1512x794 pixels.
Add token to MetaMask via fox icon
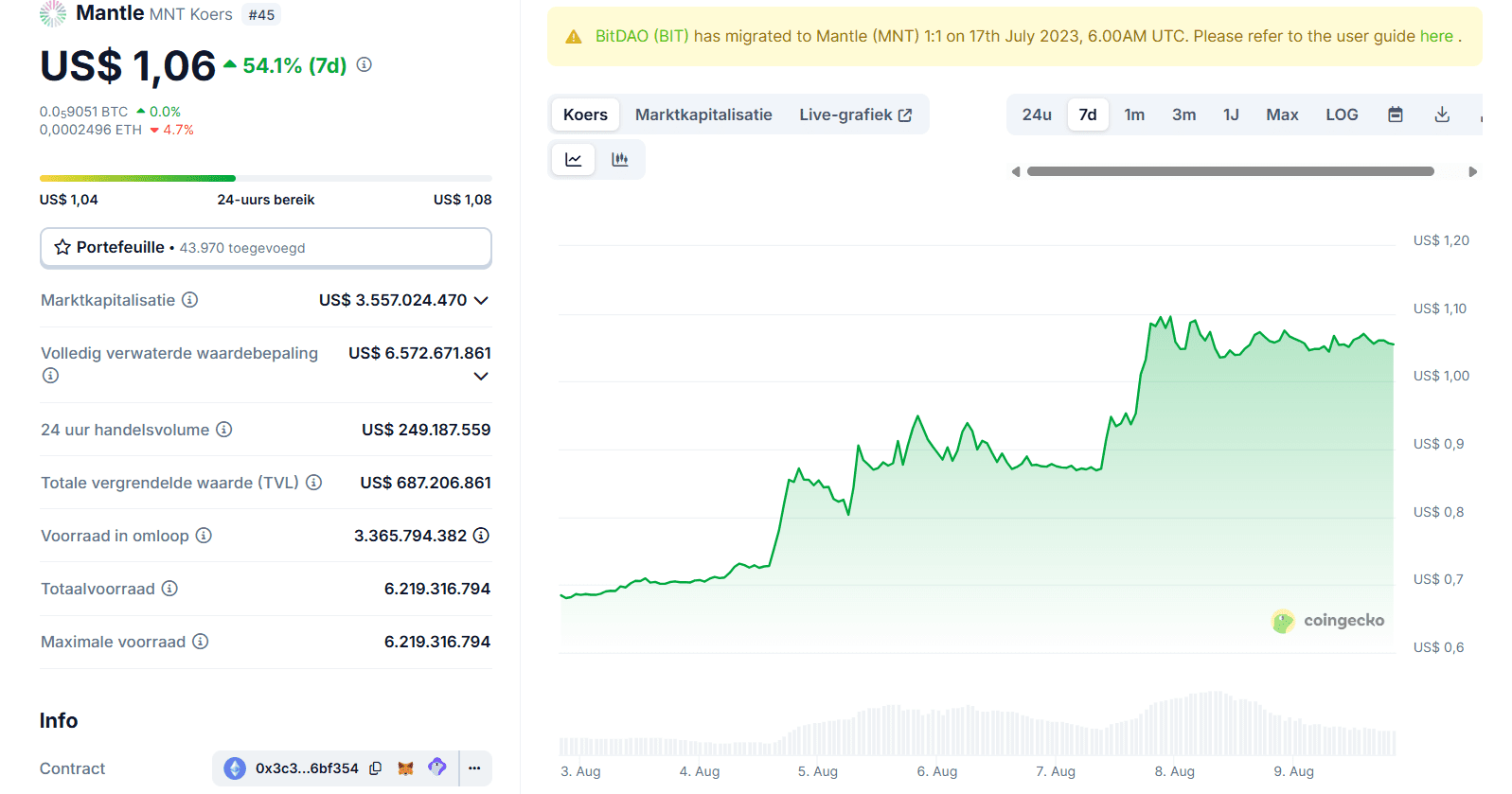click(x=405, y=768)
